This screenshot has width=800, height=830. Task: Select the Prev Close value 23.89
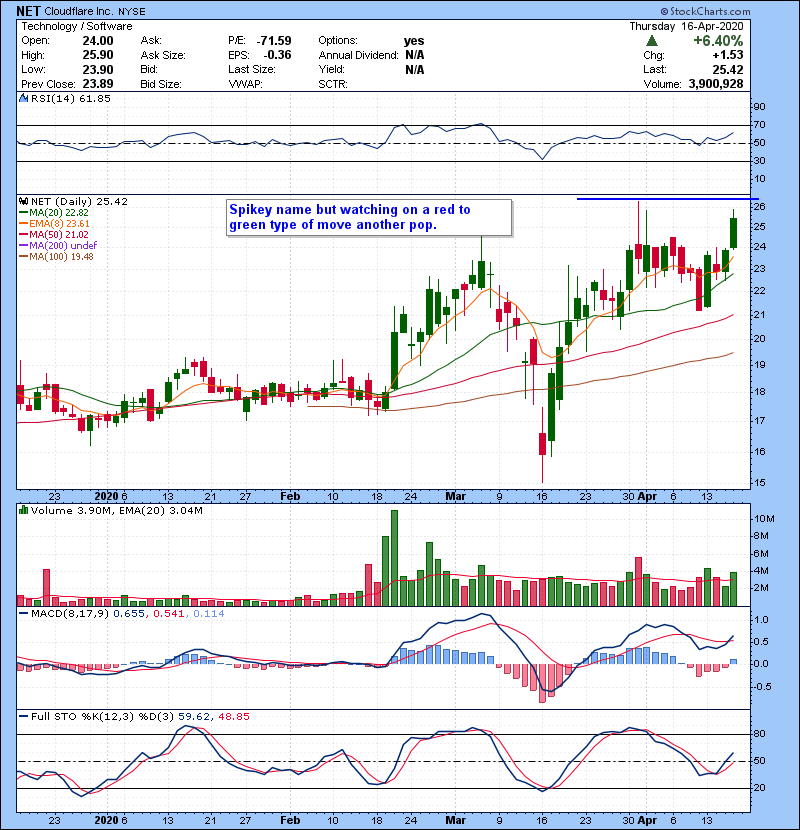pyautogui.click(x=98, y=84)
